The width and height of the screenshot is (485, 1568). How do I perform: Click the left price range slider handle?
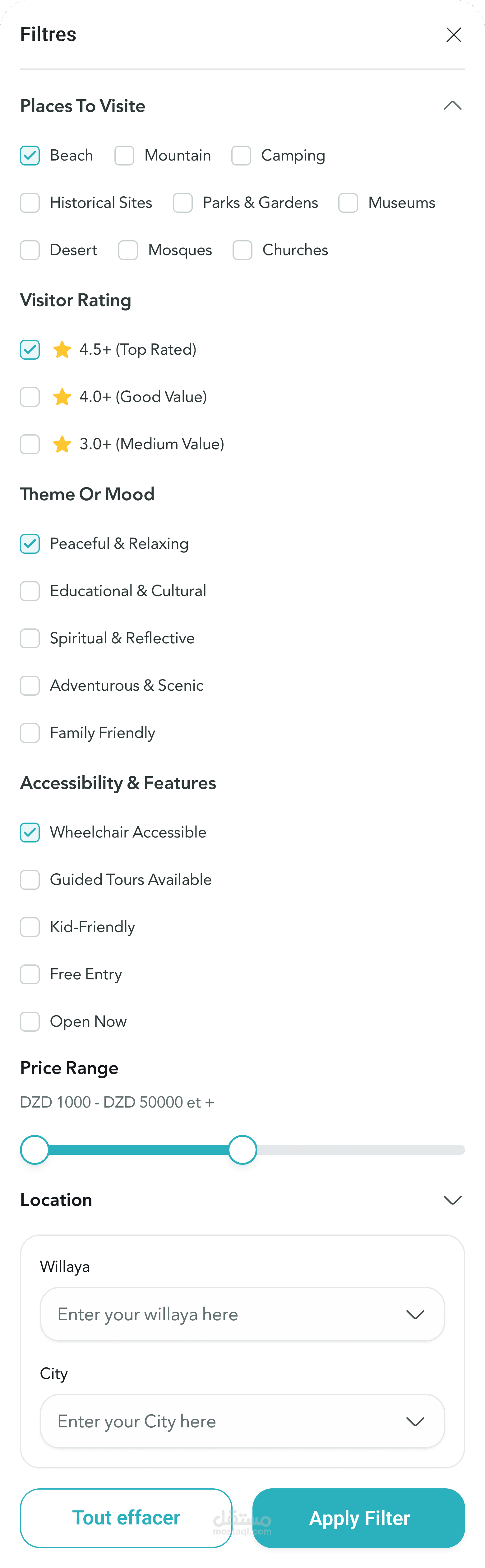point(35,1149)
